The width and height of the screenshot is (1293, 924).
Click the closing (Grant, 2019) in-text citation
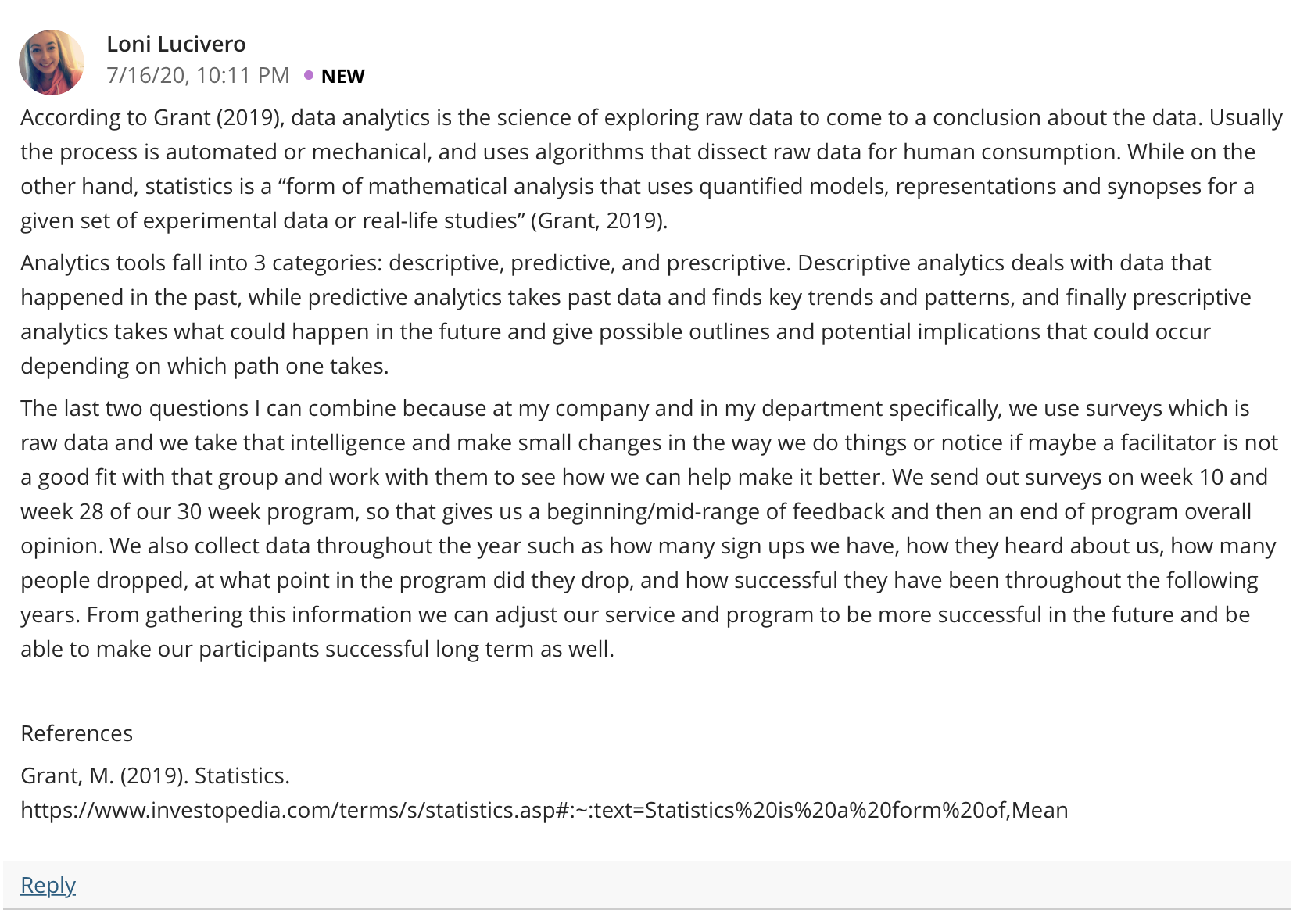click(599, 220)
